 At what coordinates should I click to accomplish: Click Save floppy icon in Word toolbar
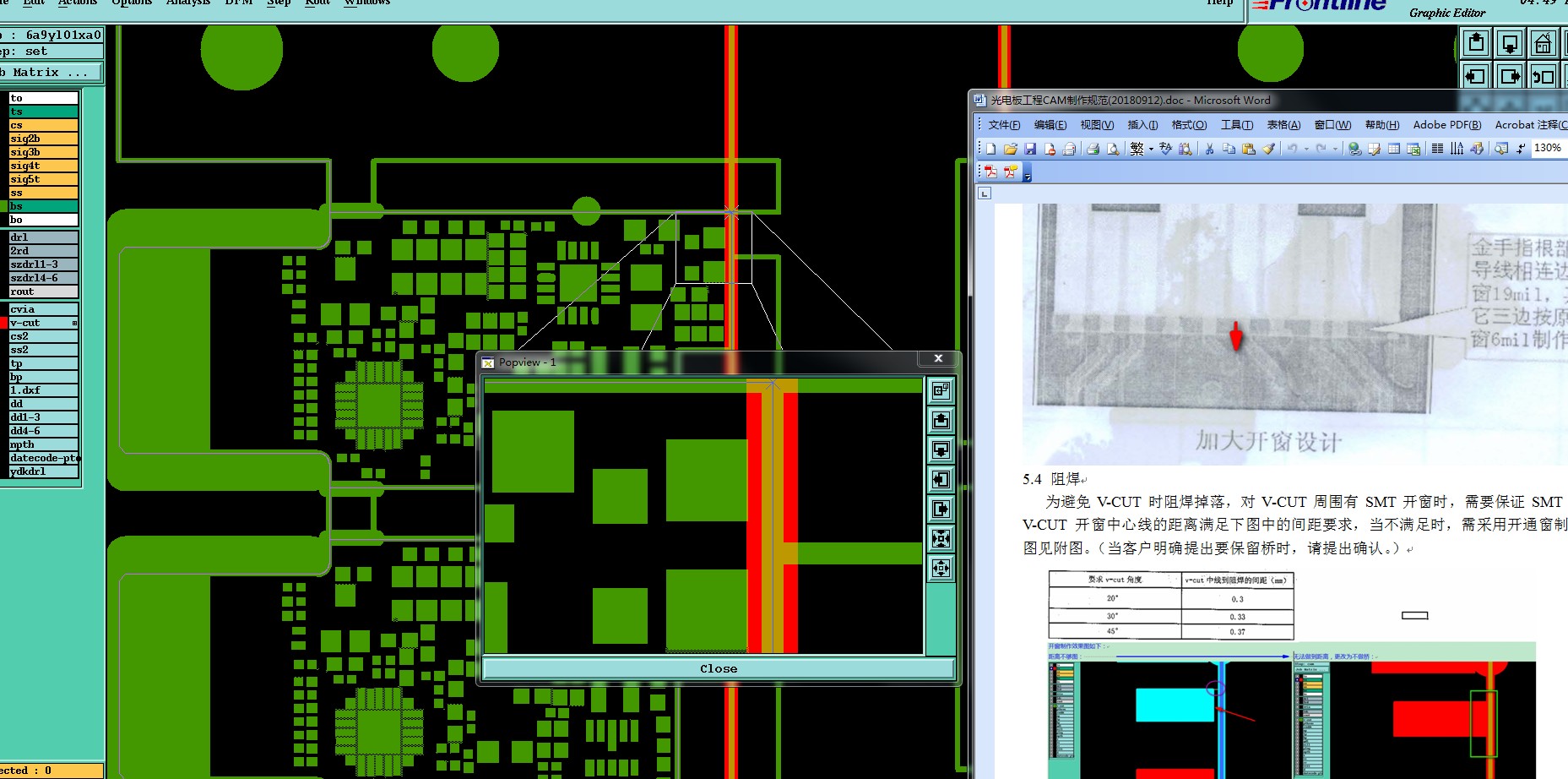click(x=1030, y=149)
